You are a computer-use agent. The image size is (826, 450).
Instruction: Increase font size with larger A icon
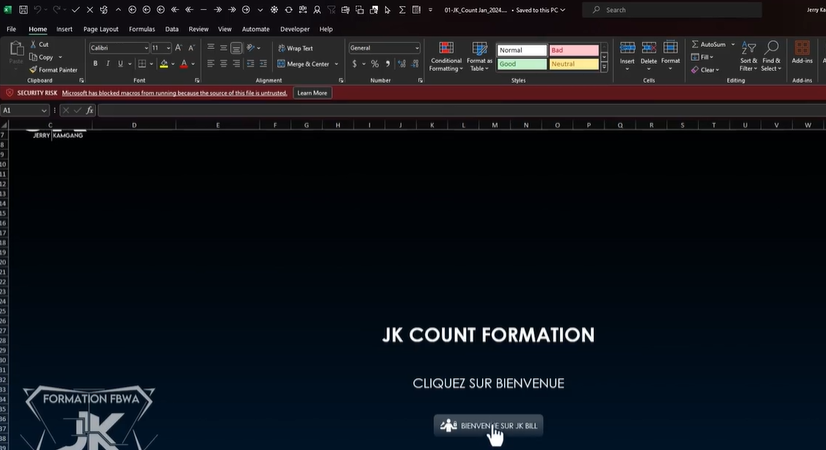click(179, 48)
